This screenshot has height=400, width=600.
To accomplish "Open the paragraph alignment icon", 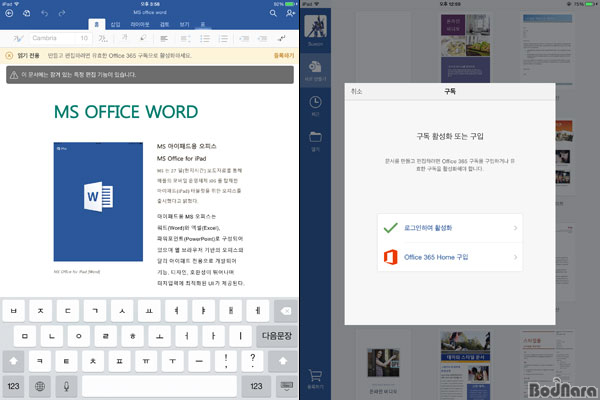I will click(164, 38).
